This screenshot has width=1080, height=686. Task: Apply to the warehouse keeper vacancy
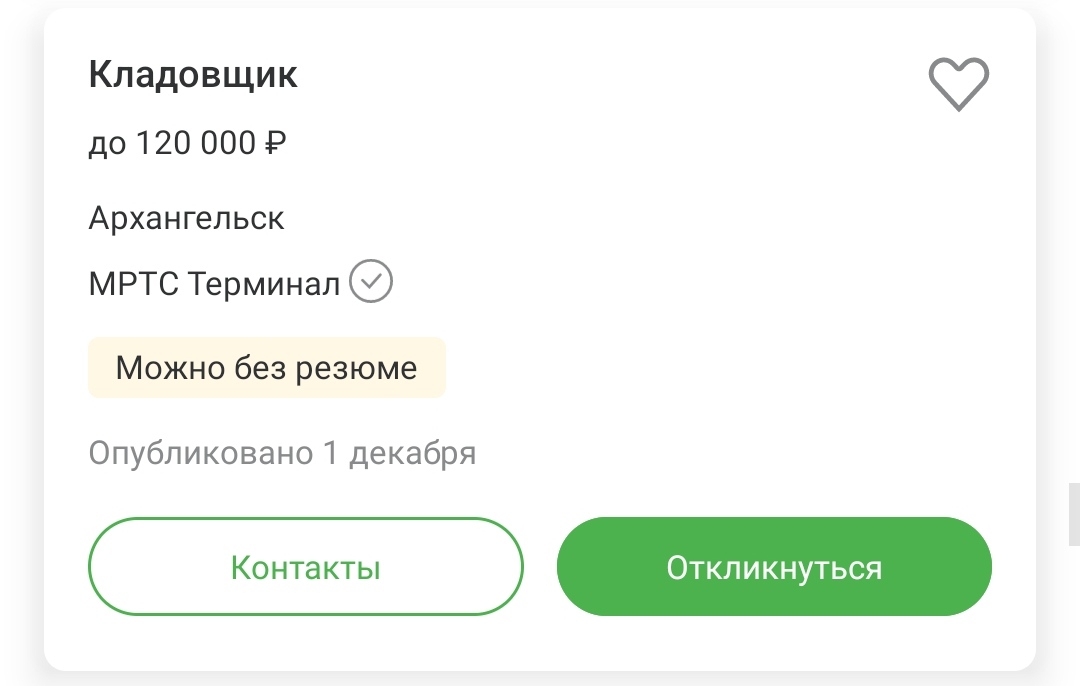774,566
